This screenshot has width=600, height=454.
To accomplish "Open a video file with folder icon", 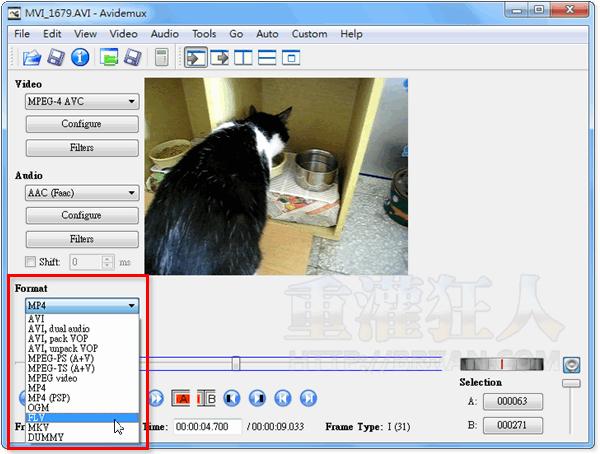I will click(x=31, y=58).
